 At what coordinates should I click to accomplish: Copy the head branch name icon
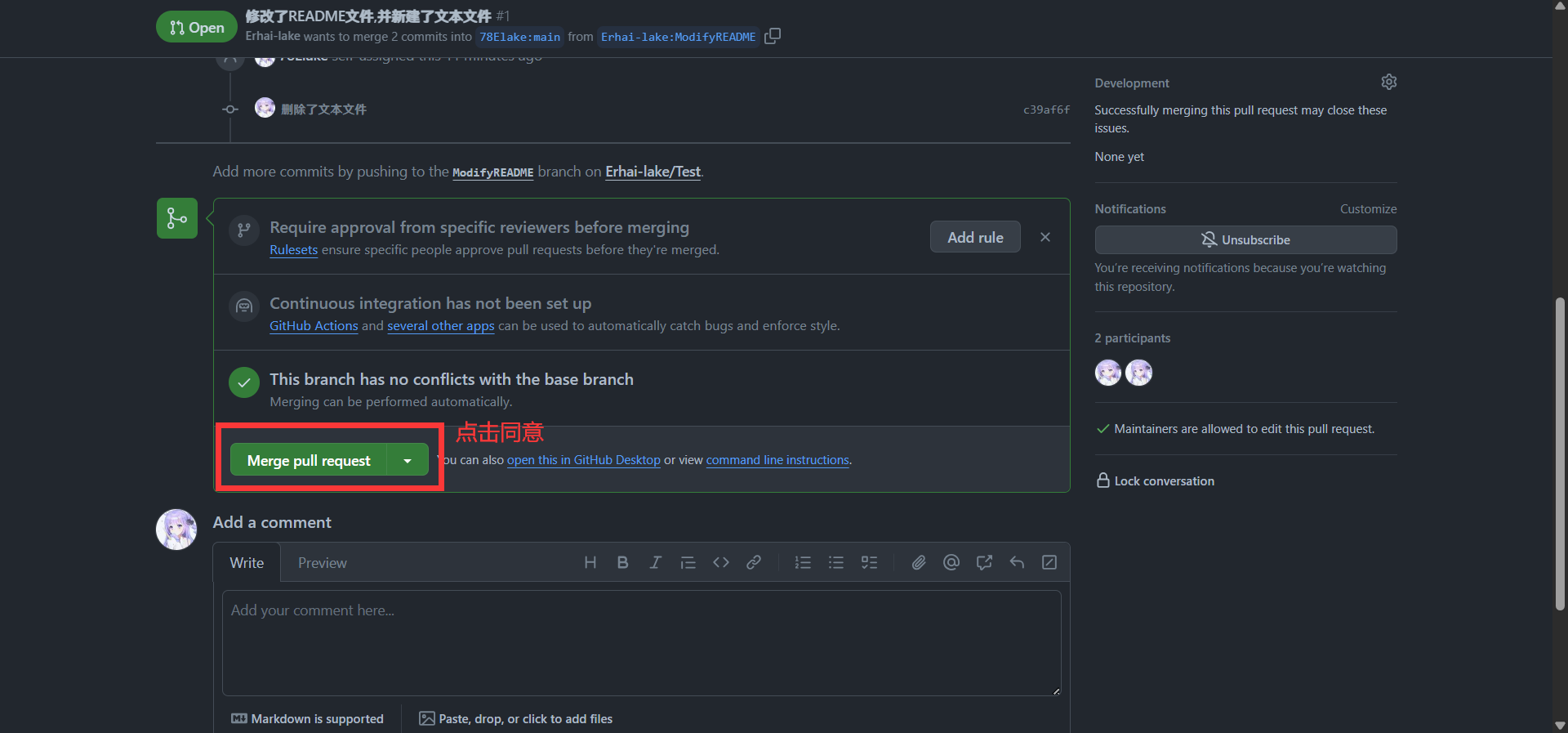pos(773,36)
